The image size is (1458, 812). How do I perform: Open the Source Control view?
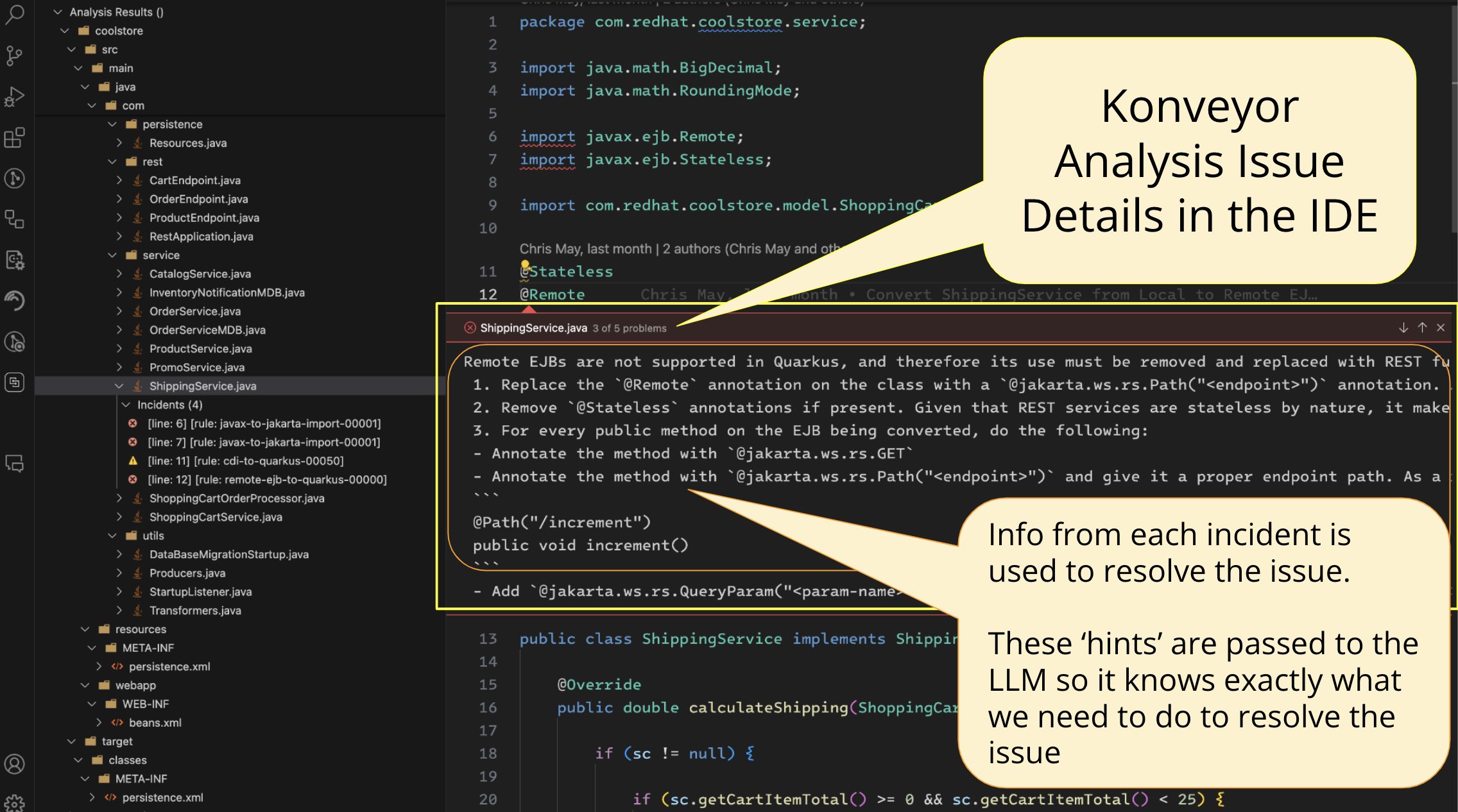pos(14,56)
